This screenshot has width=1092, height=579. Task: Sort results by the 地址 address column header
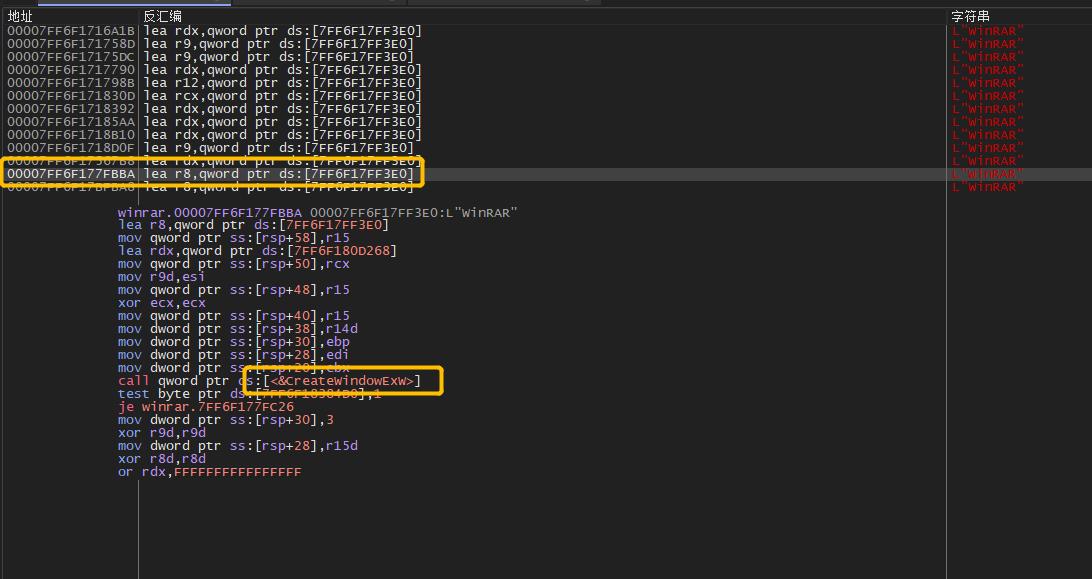pos(20,16)
